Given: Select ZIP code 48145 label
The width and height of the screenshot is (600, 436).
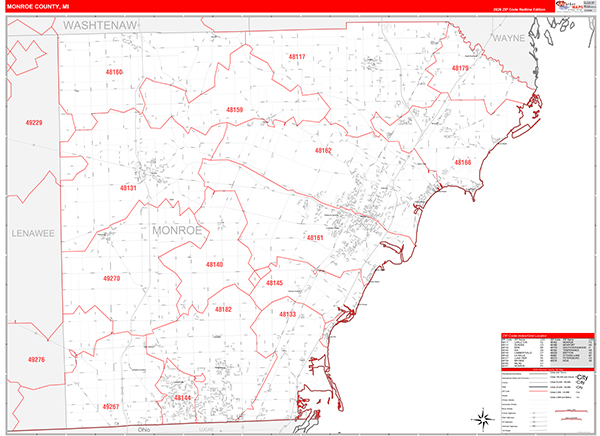Looking at the screenshot, I should (274, 283).
